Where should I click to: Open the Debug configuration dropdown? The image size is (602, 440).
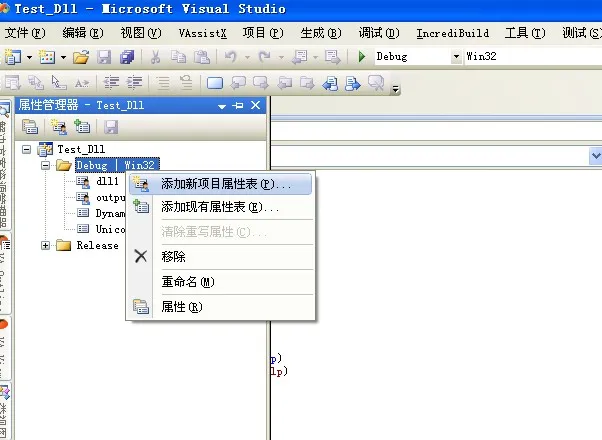point(418,57)
